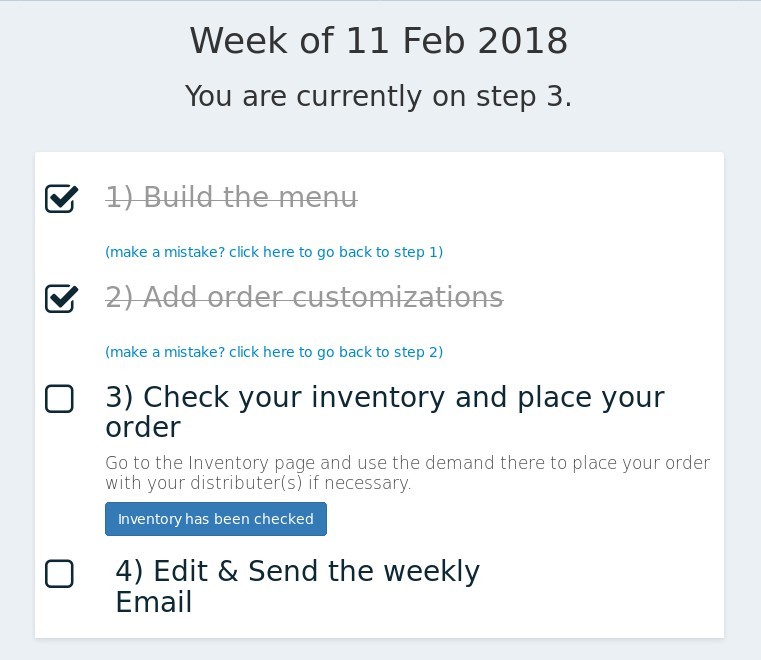Uncheck the Add order customizations checkbox
761x660 pixels.
pyautogui.click(x=61, y=298)
